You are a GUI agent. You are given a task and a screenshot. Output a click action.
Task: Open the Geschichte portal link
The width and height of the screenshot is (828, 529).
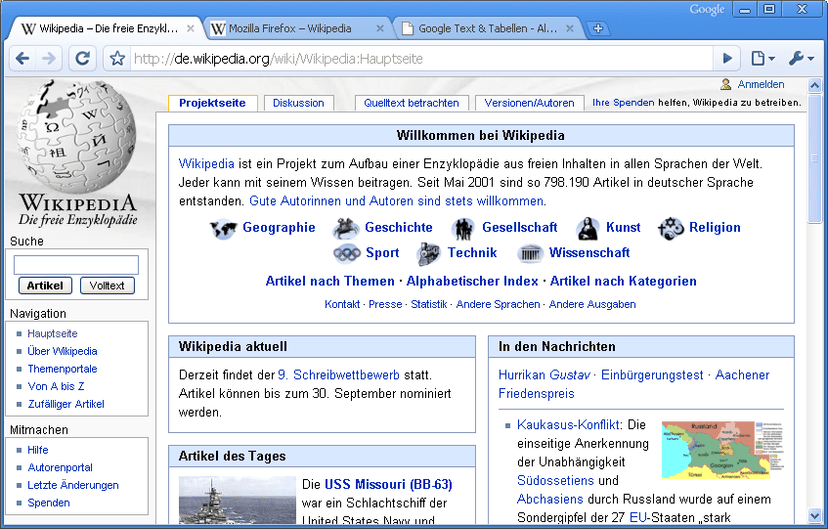pos(399,228)
